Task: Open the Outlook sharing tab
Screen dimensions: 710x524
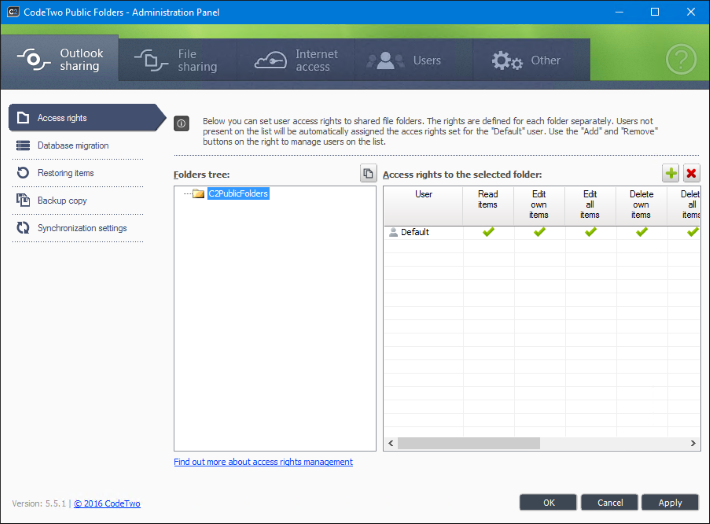Action: click(60, 60)
